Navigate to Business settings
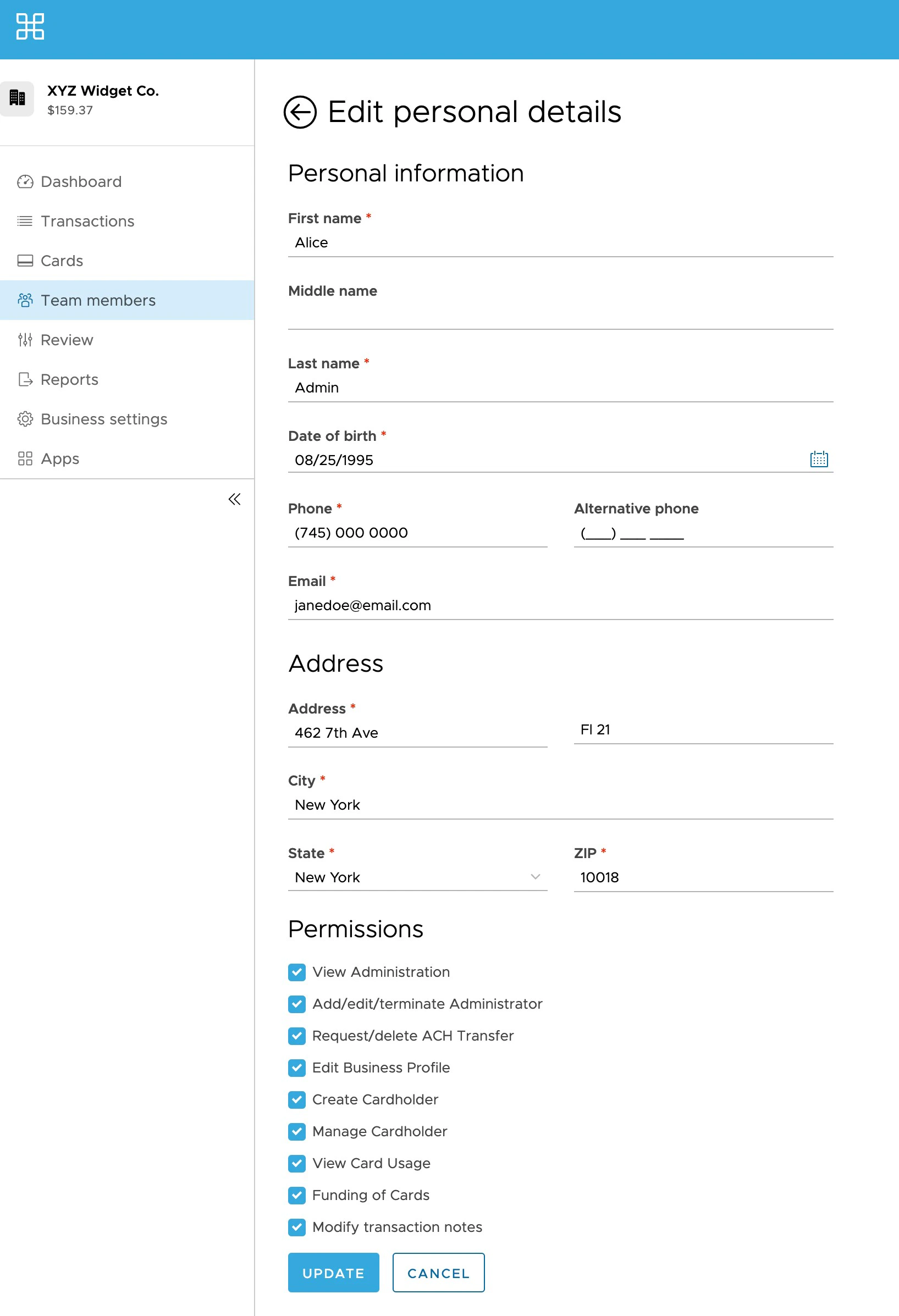Image resolution: width=899 pixels, height=1316 pixels. (127, 419)
